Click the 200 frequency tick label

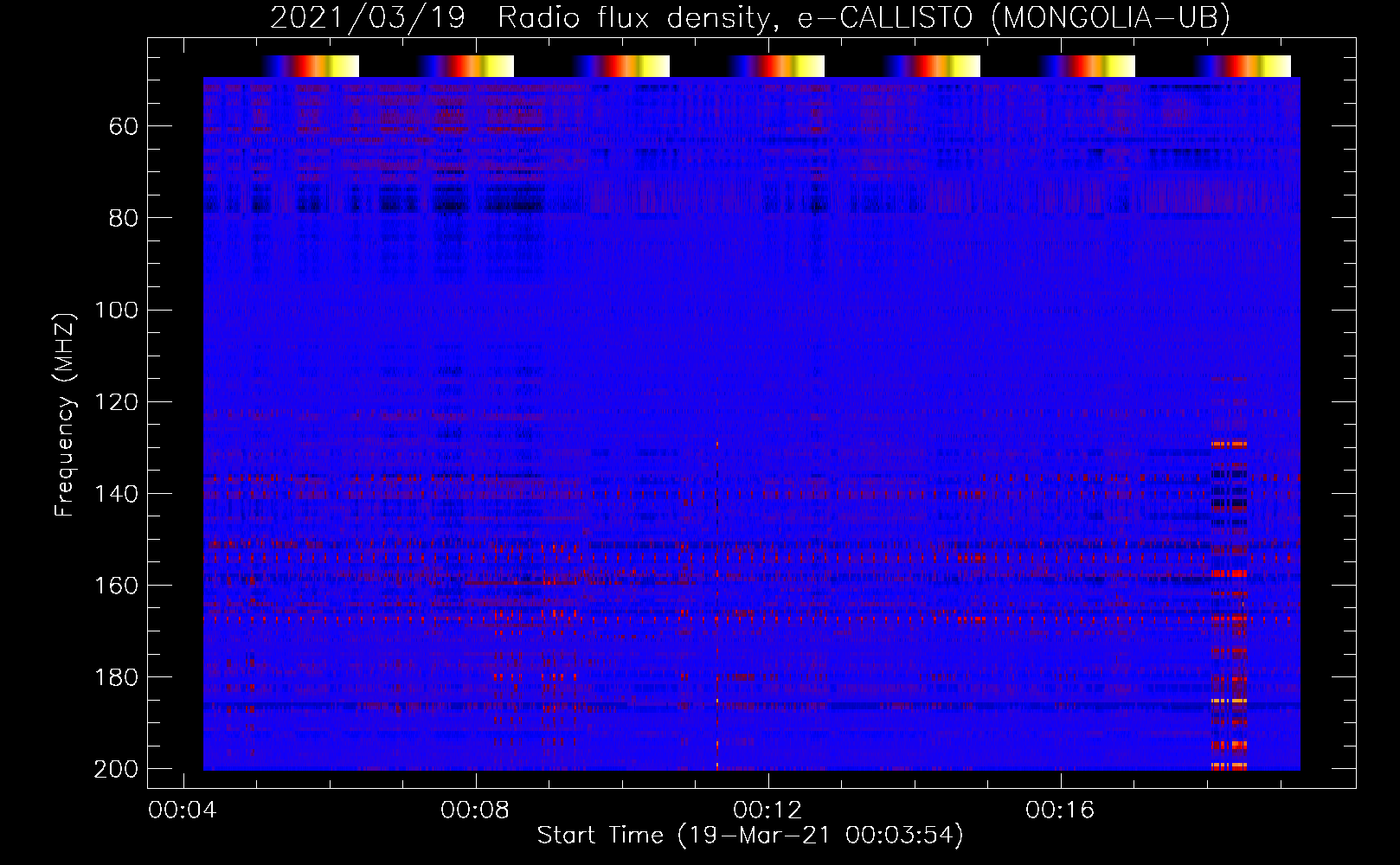(x=117, y=769)
